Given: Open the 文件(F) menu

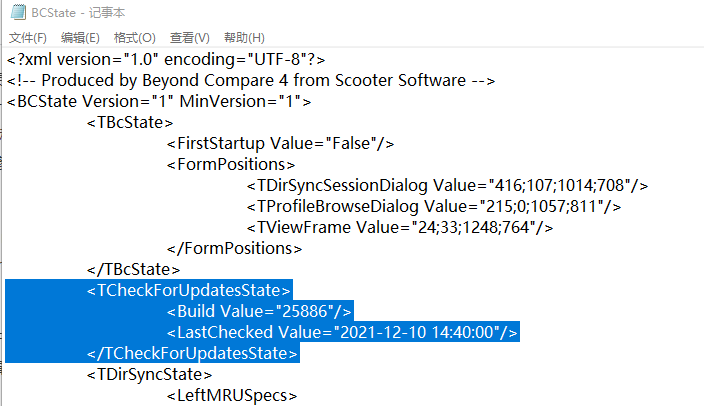Looking at the screenshot, I should pyautogui.click(x=27, y=38).
